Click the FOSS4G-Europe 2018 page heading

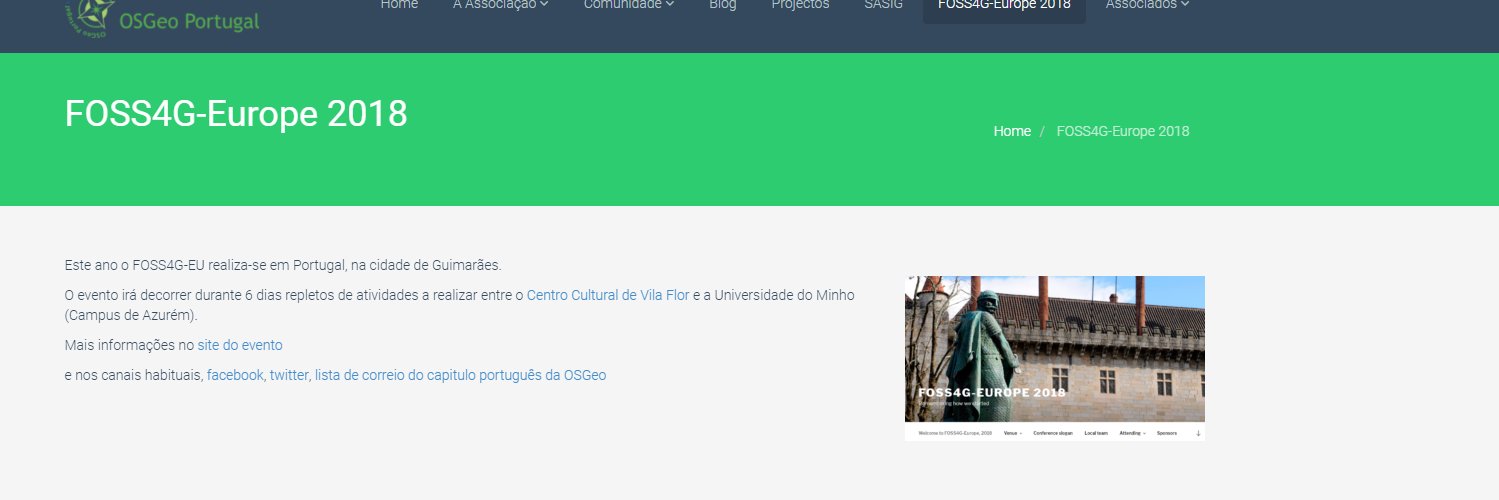click(236, 114)
